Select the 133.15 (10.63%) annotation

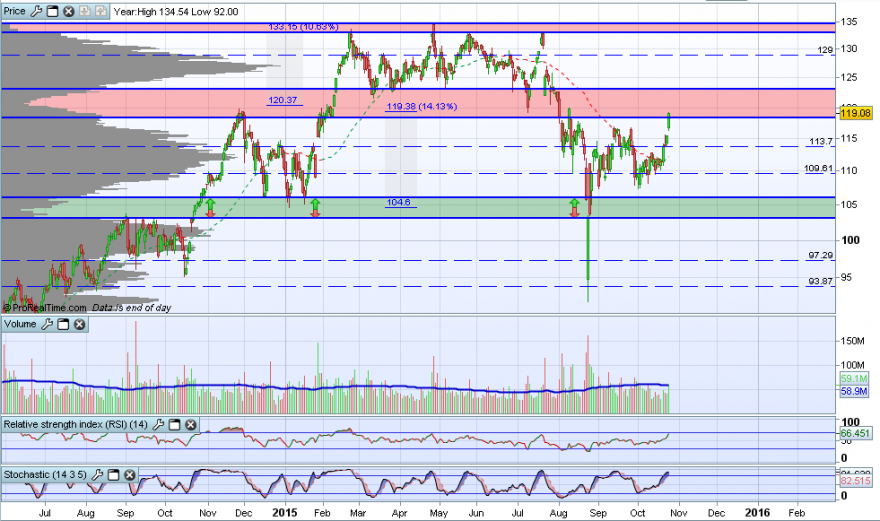coord(303,26)
